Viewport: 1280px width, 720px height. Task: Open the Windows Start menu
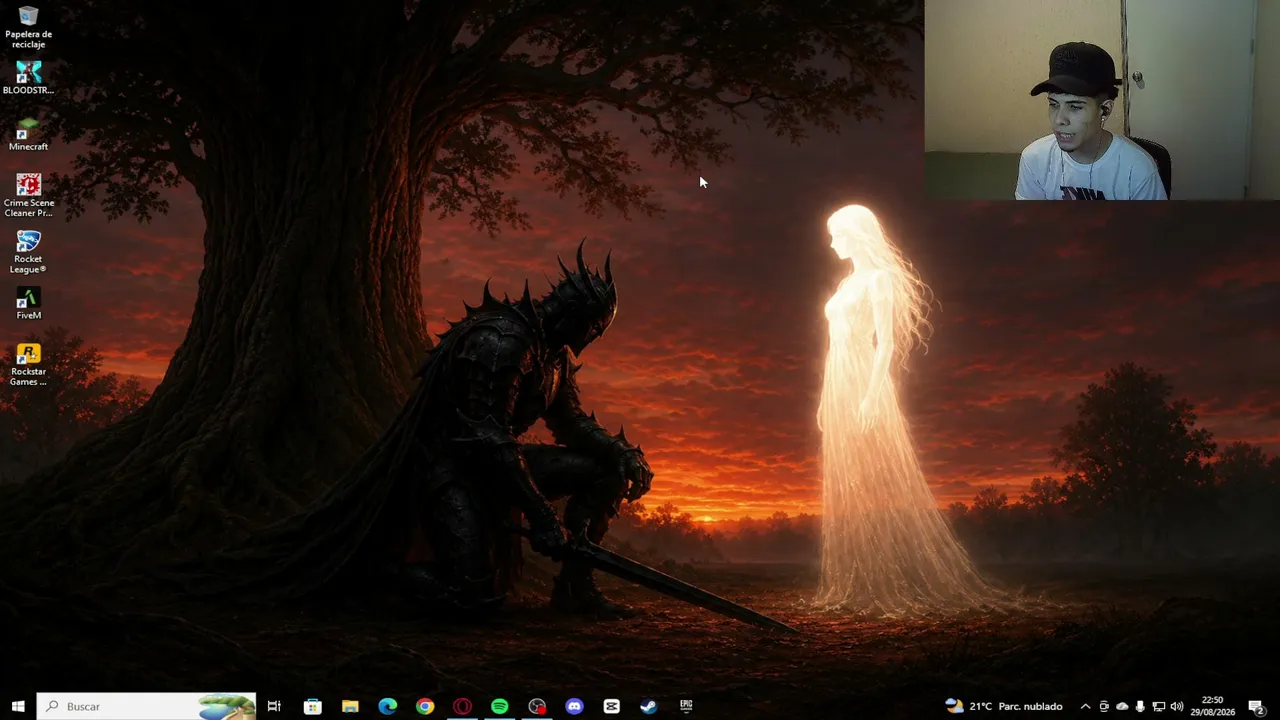(x=18, y=706)
